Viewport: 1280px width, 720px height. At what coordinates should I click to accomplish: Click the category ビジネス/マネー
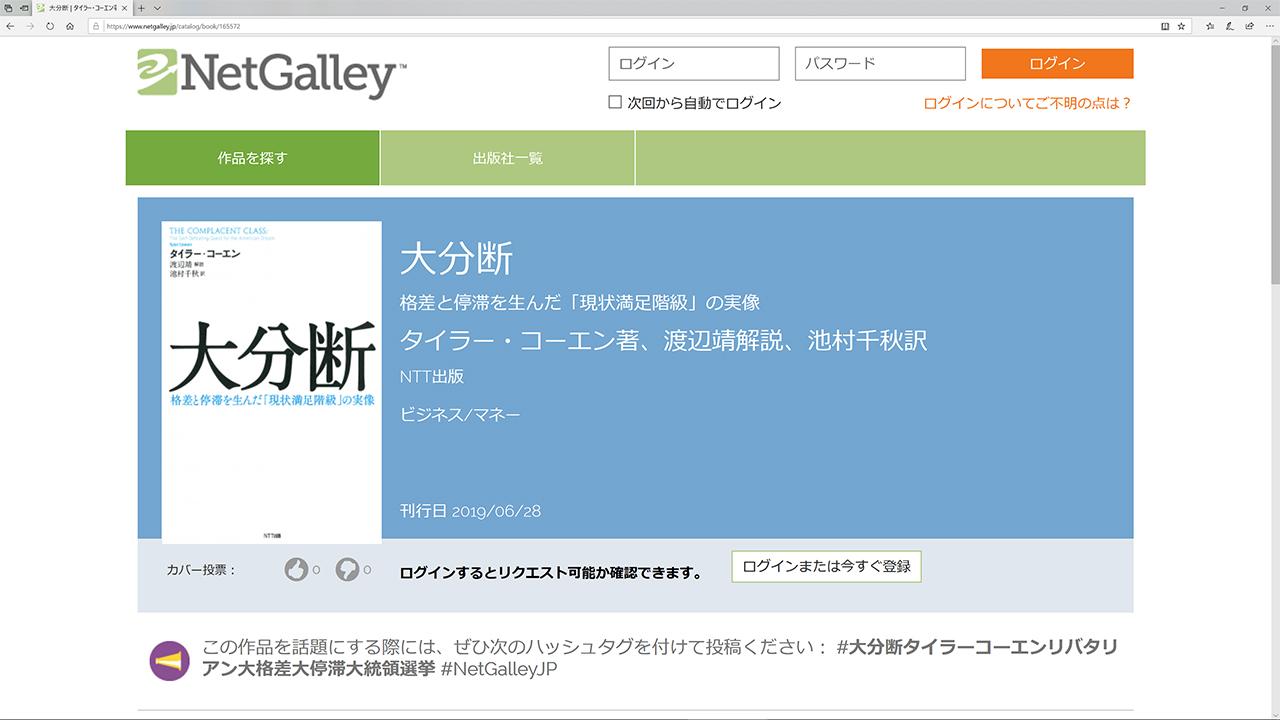(x=460, y=414)
